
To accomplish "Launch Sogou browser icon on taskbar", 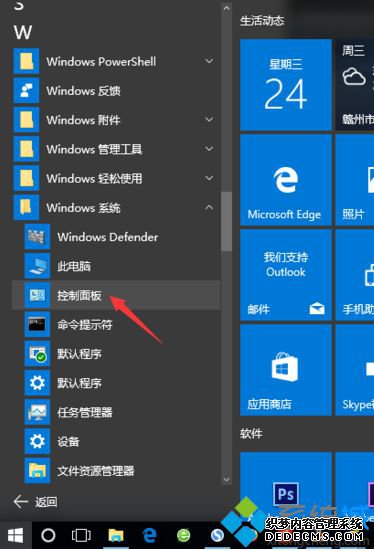I will (218, 536).
